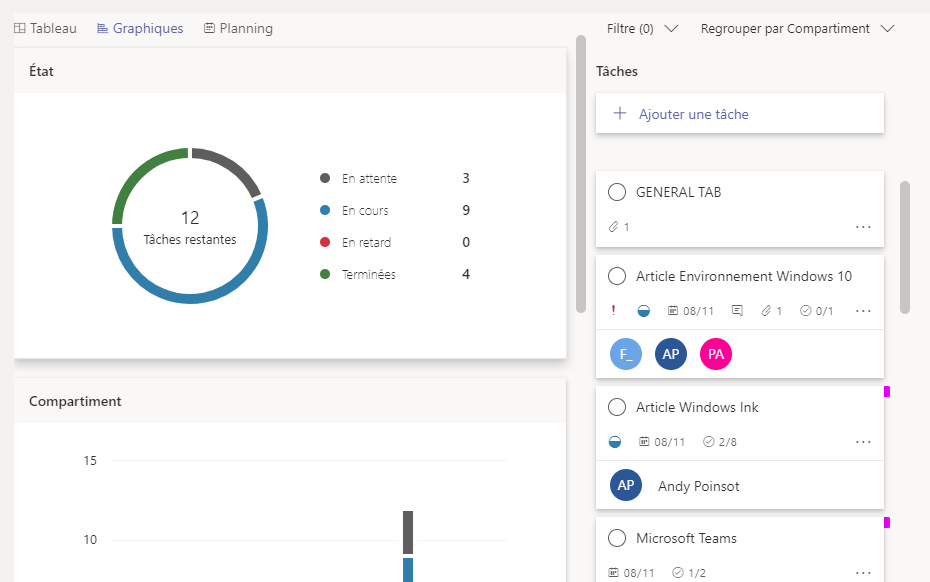Image resolution: width=930 pixels, height=582 pixels.
Task: Mark Article Environnement Windows 10 as complete
Action: point(617,276)
